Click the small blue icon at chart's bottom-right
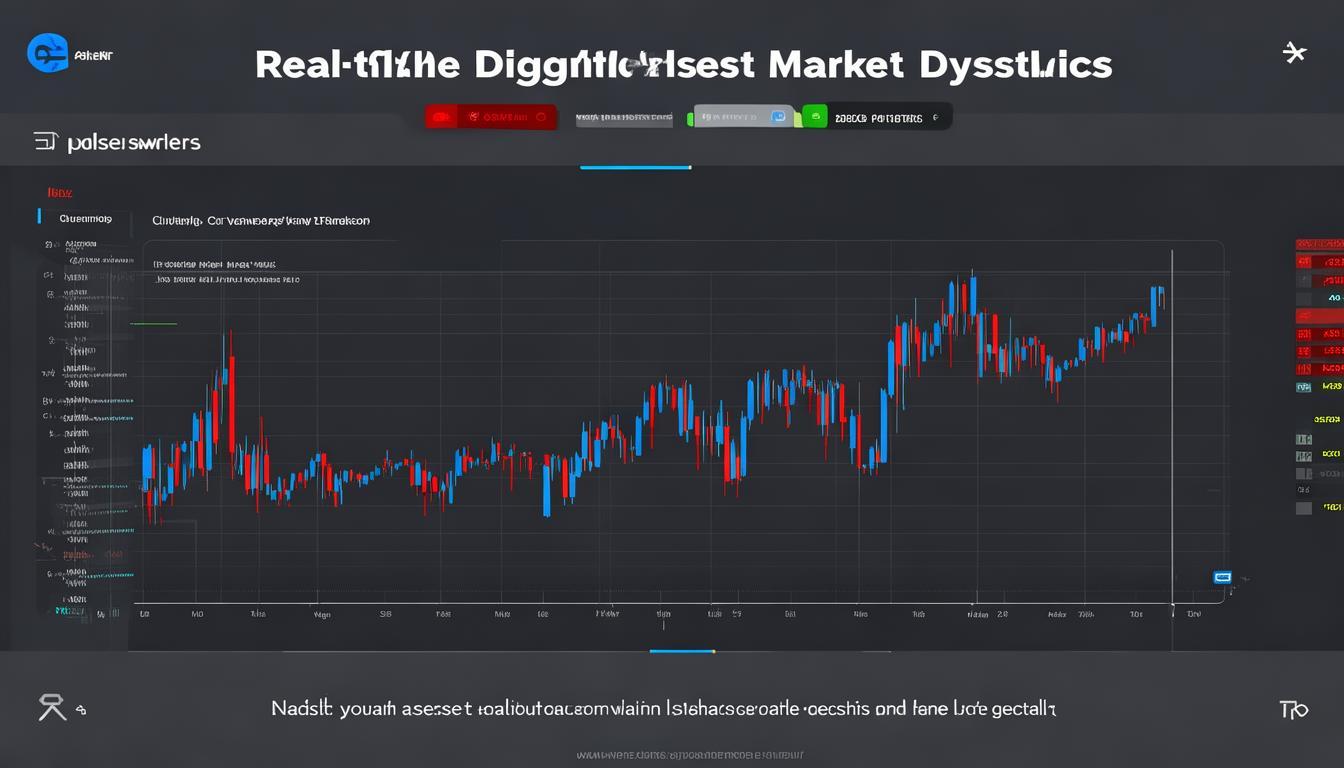Screen dimensions: 1344x768 [x=1221, y=577]
